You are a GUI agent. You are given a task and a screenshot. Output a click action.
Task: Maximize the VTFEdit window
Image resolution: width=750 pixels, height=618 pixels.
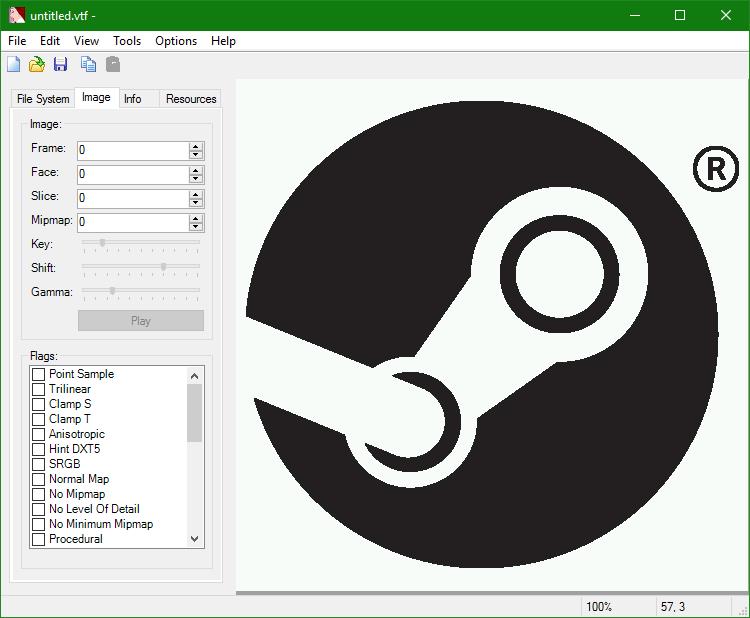[680, 15]
